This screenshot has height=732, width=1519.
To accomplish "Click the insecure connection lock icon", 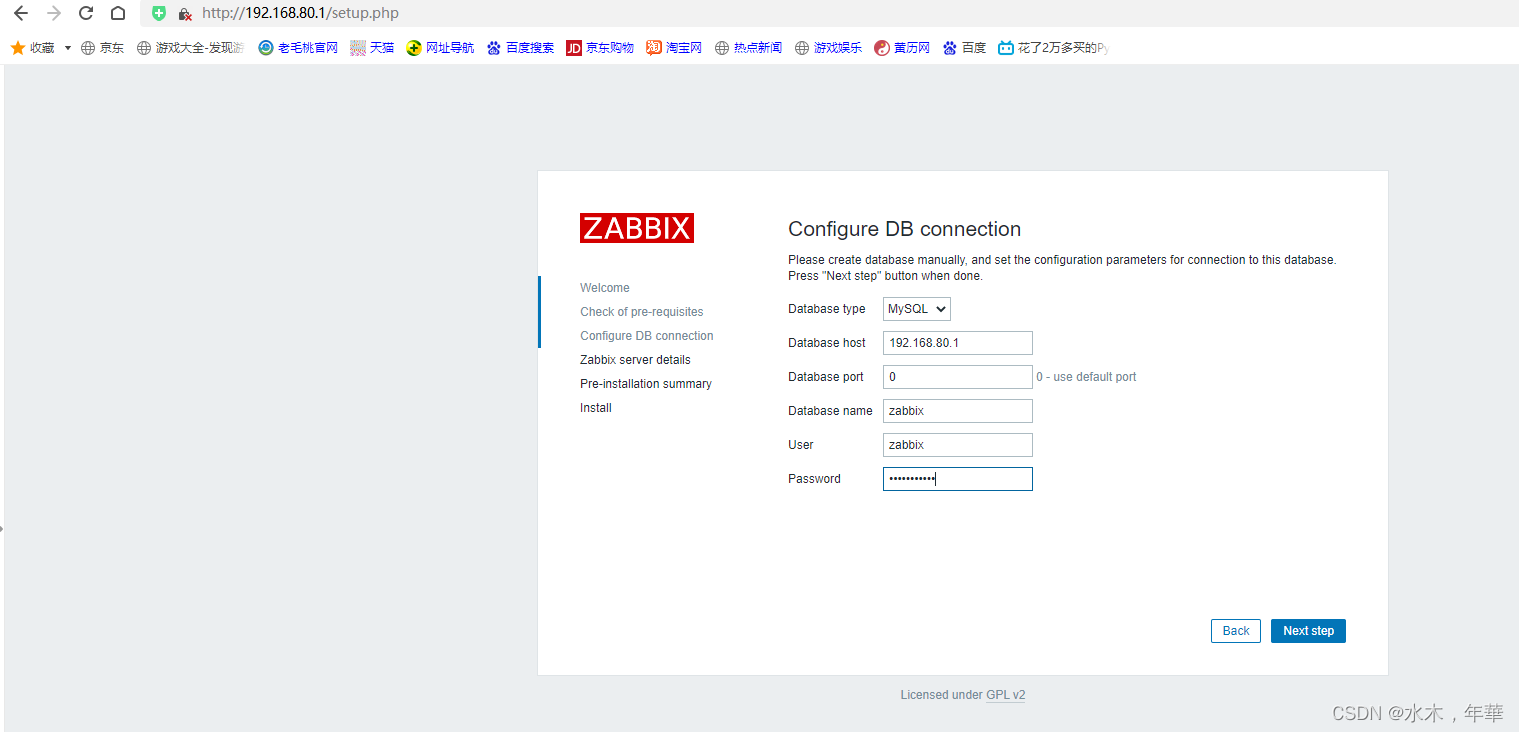I will [x=185, y=14].
